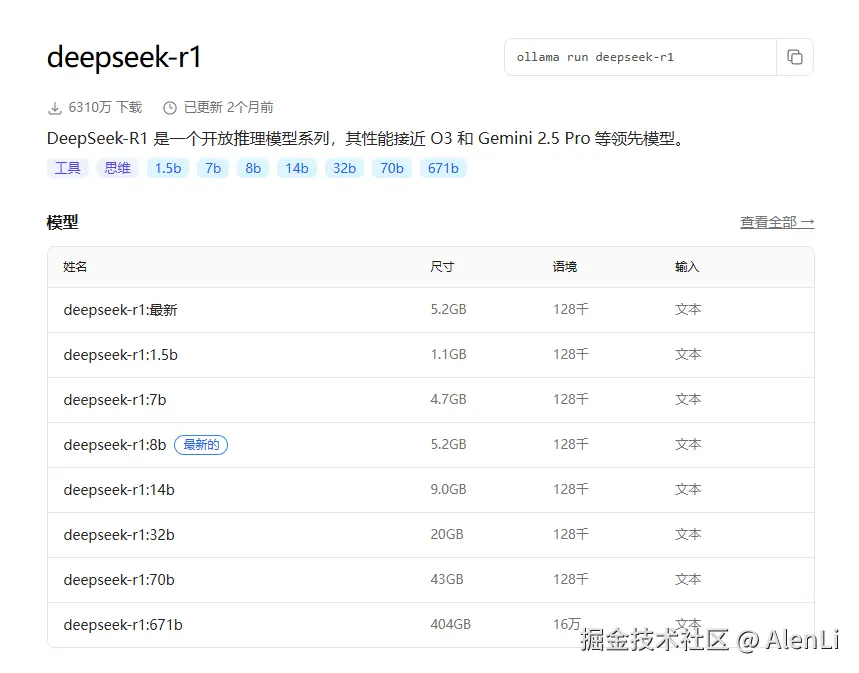This screenshot has width=859, height=673.
Task: Click the deepseek-r1 page title
Action: [124, 58]
